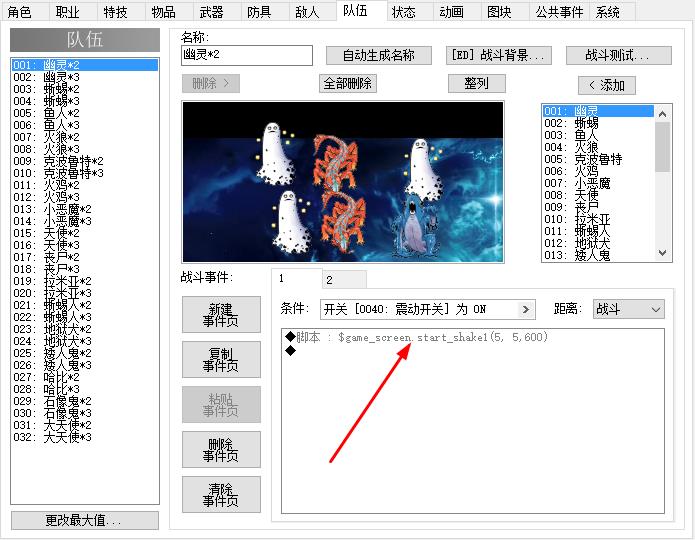Select enemy 010: 拉米亚 in enemy list
Image resolution: width=695 pixels, height=540 pixels.
point(598,219)
